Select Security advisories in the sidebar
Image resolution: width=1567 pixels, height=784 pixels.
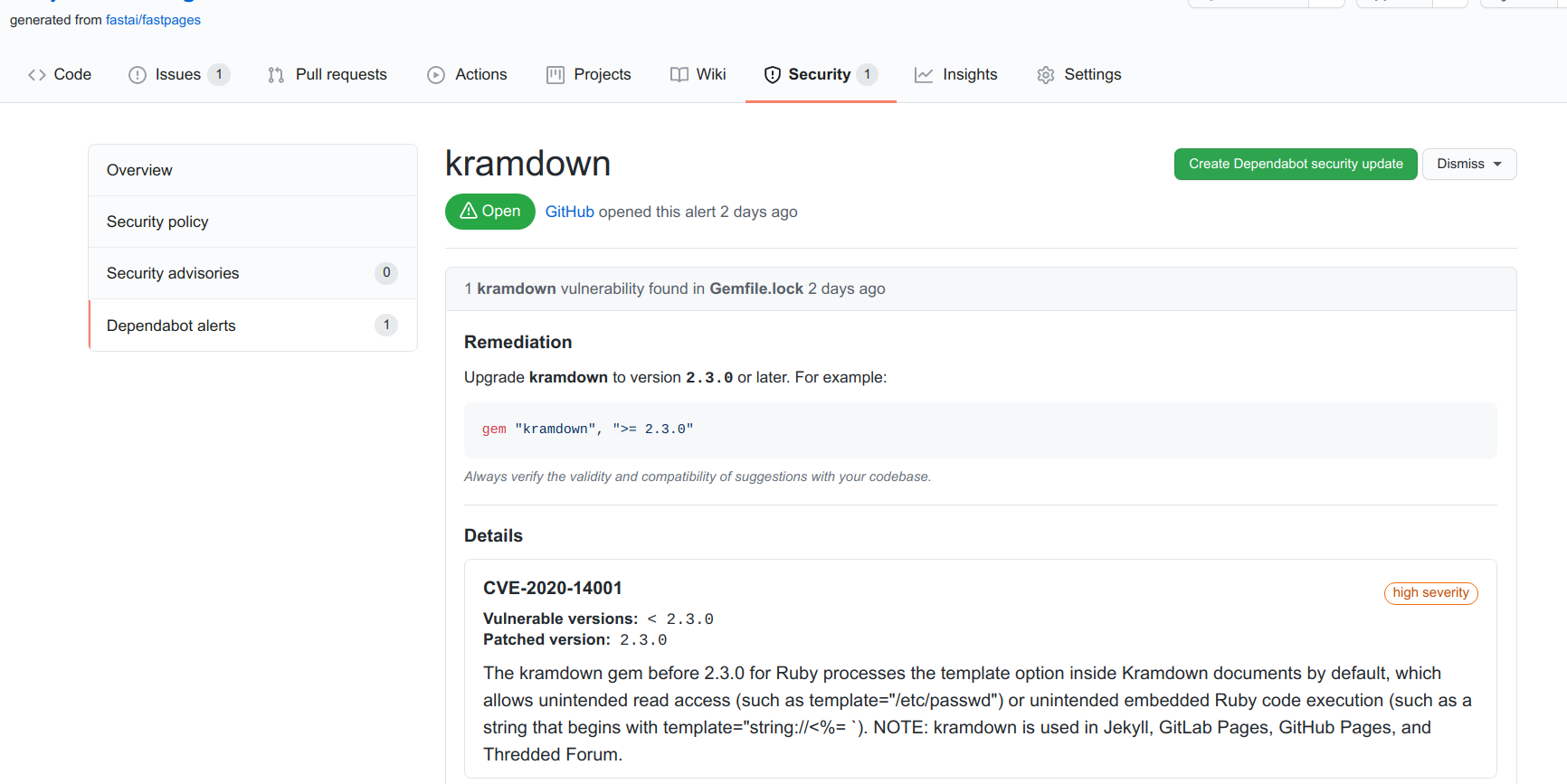[173, 272]
